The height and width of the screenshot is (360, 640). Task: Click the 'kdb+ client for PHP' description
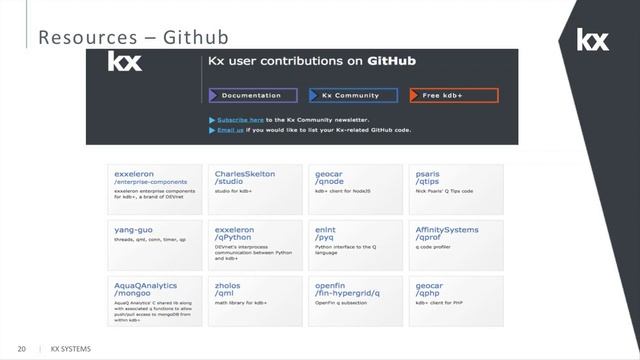click(x=439, y=303)
